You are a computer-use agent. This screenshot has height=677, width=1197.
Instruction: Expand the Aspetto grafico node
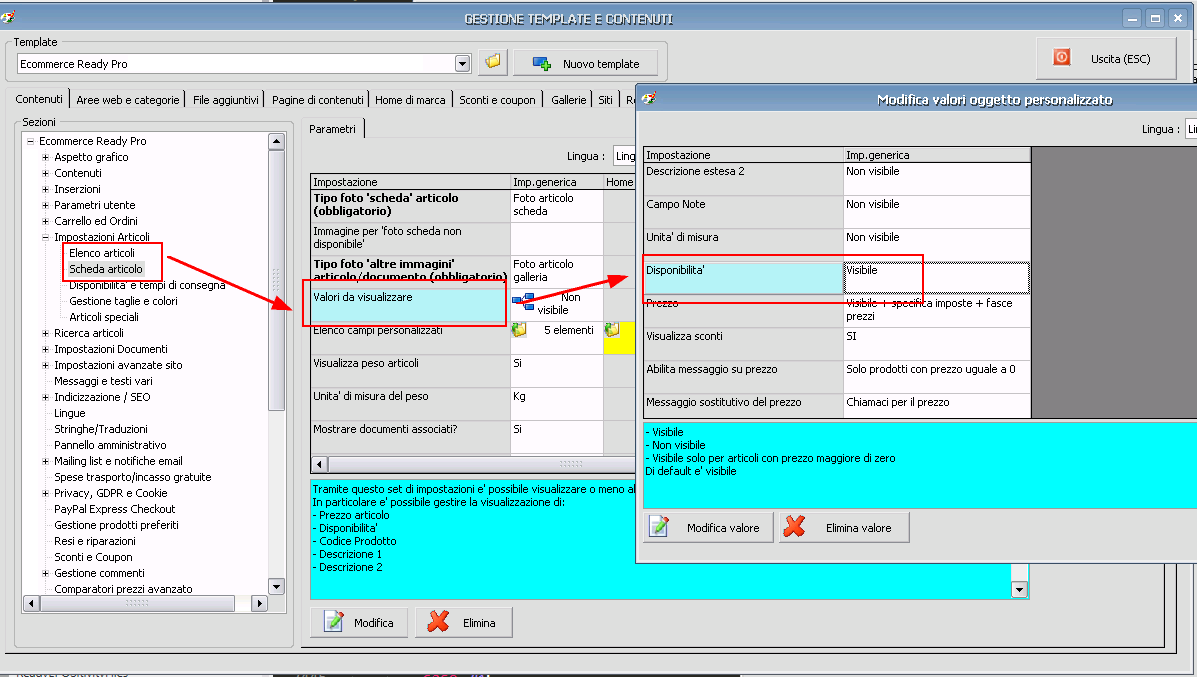(46, 157)
